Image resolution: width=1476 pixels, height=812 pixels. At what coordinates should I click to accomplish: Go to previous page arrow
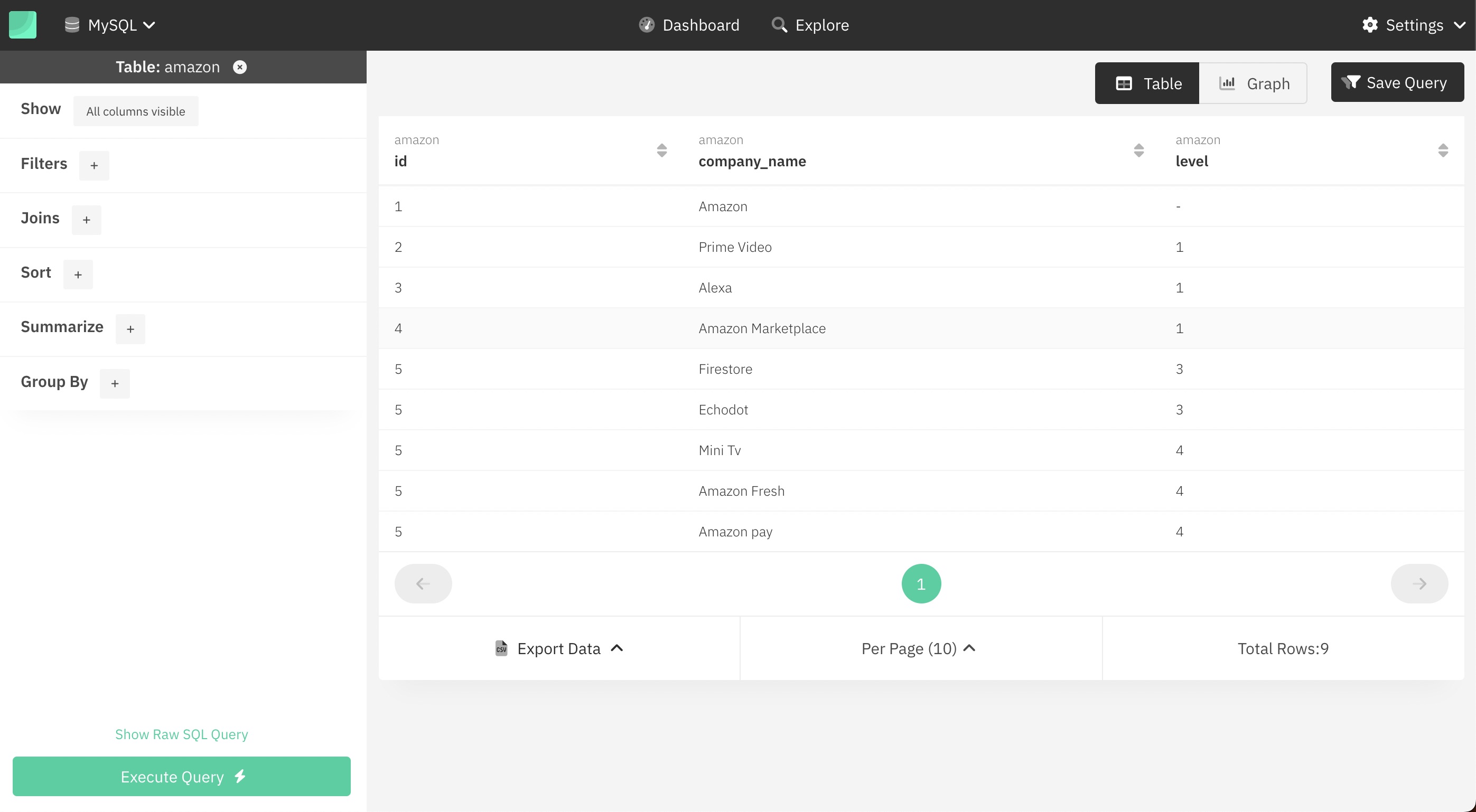coord(424,583)
